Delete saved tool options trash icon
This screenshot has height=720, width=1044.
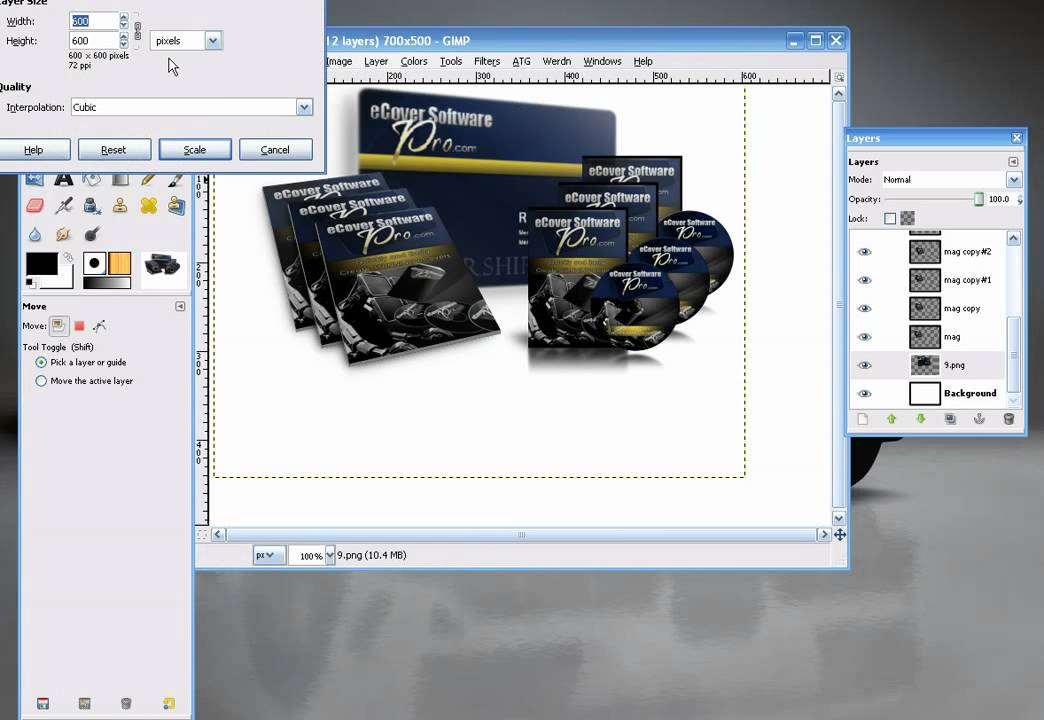tap(126, 703)
